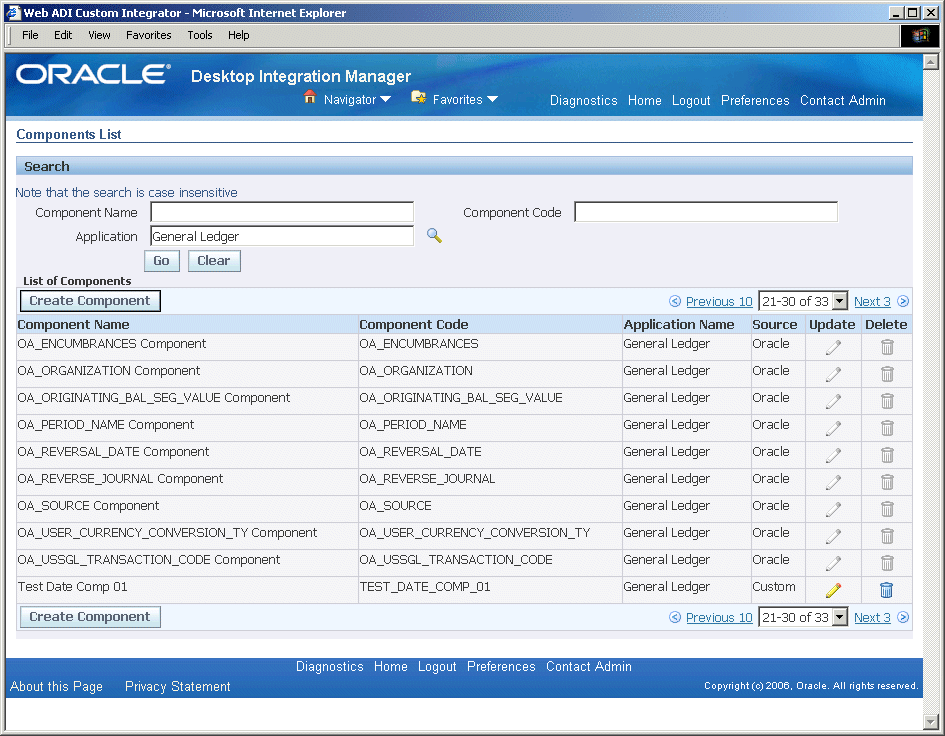Image resolution: width=945 pixels, height=736 pixels.
Task: Click Logout in the header
Action: pyautogui.click(x=691, y=101)
